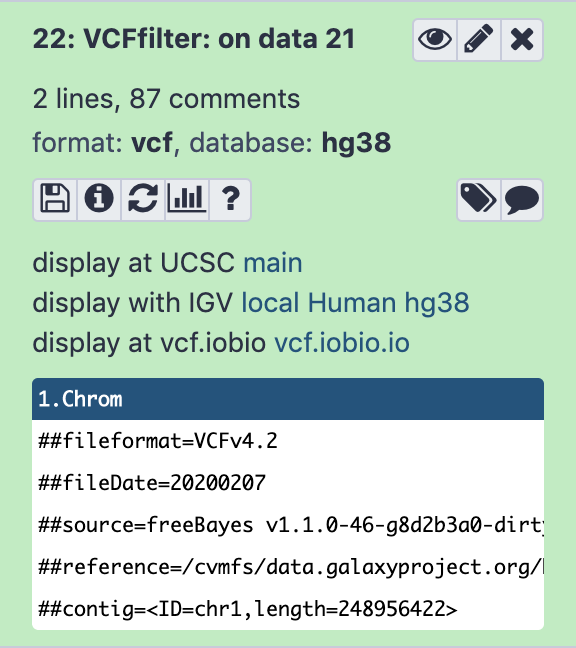Open the UCSC main display link
Screen dimensions: 576x648
[x=273, y=263]
